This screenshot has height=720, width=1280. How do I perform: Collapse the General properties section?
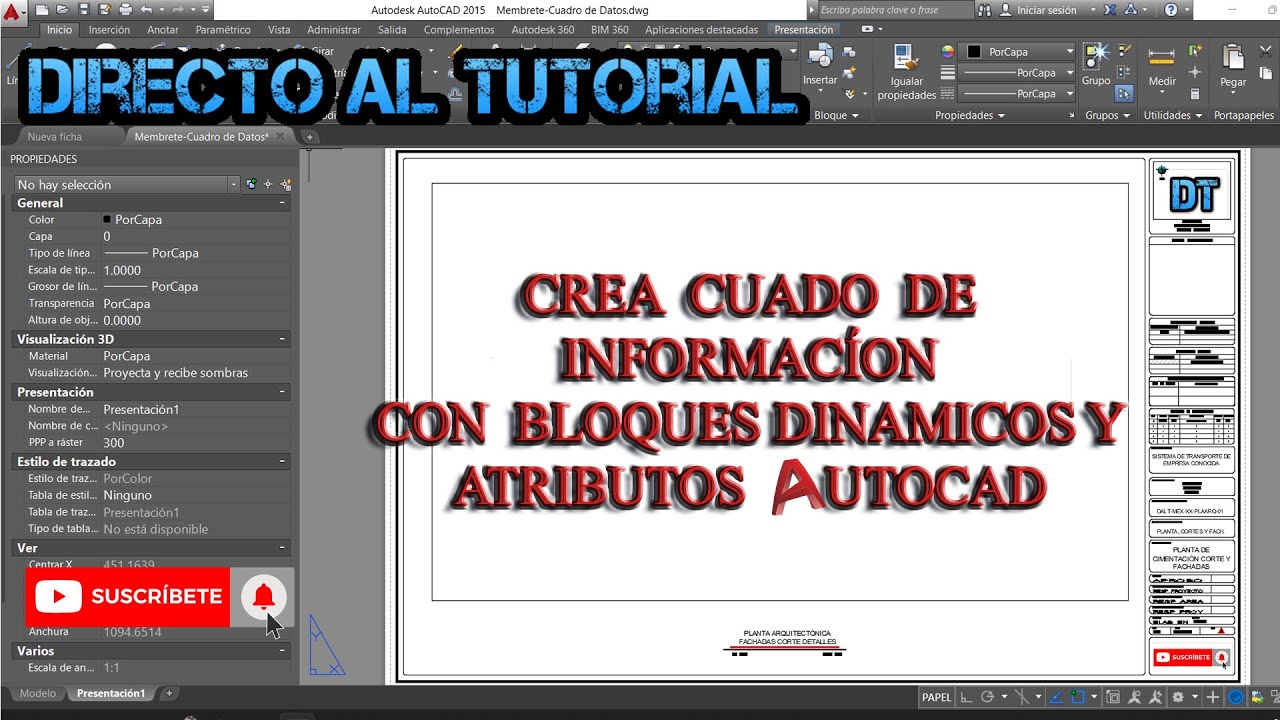click(284, 203)
